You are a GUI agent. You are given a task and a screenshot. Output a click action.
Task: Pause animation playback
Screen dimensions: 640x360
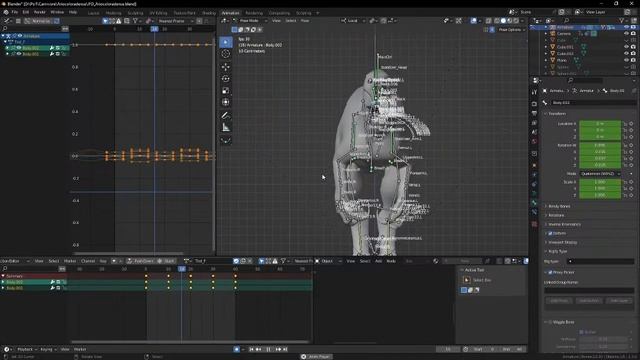pos(268,349)
